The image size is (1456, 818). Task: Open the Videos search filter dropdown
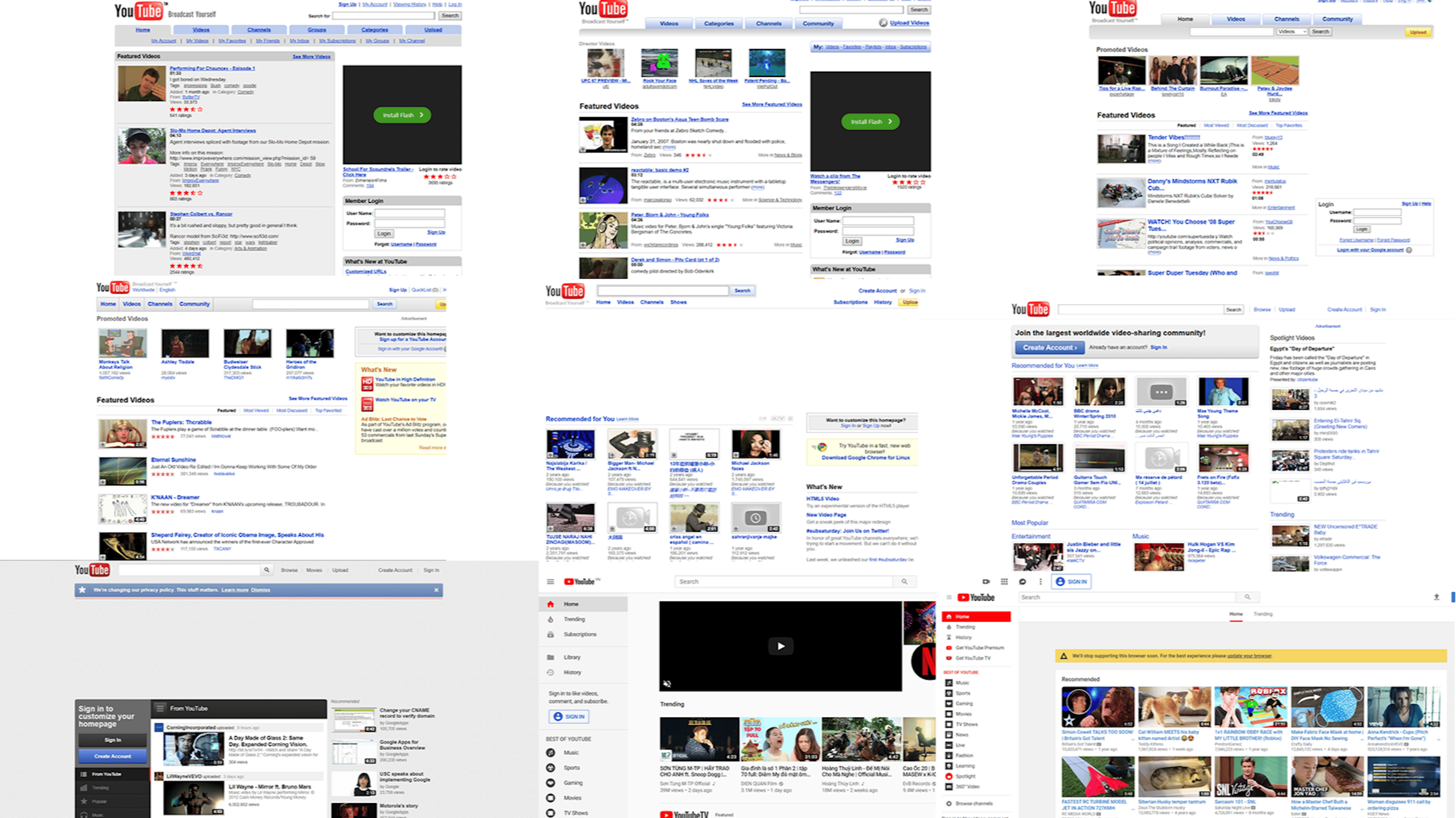click(1293, 31)
